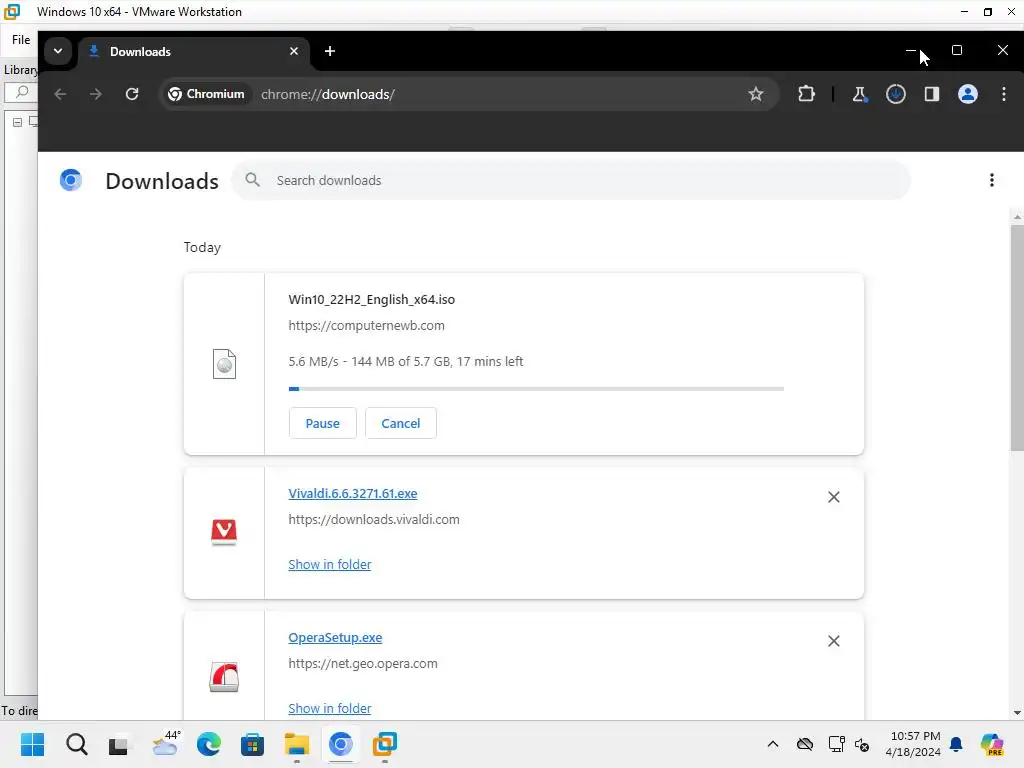Click the Win10 ISO download progress bar
This screenshot has height=768, width=1024.
(x=536, y=389)
